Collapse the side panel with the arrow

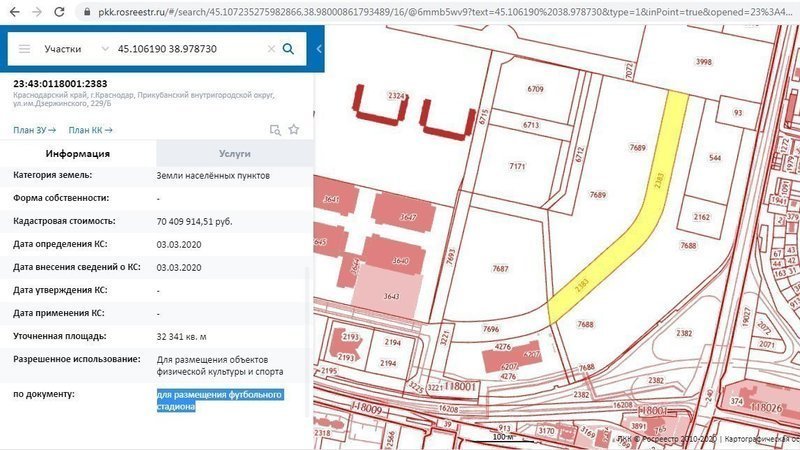click(319, 49)
